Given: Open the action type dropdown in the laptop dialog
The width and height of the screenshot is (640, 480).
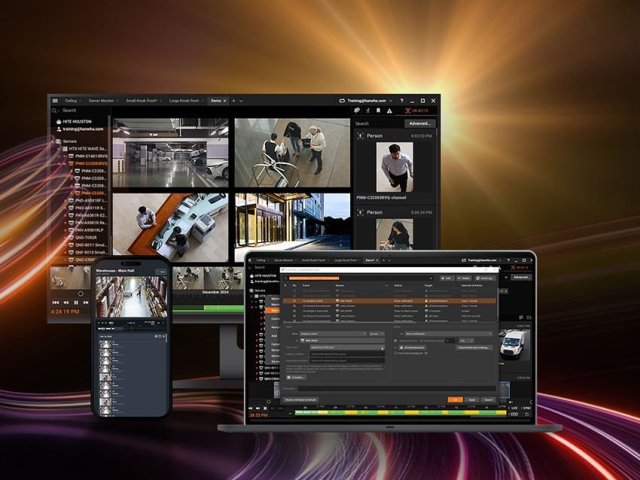Looking at the screenshot, I should click(449, 334).
